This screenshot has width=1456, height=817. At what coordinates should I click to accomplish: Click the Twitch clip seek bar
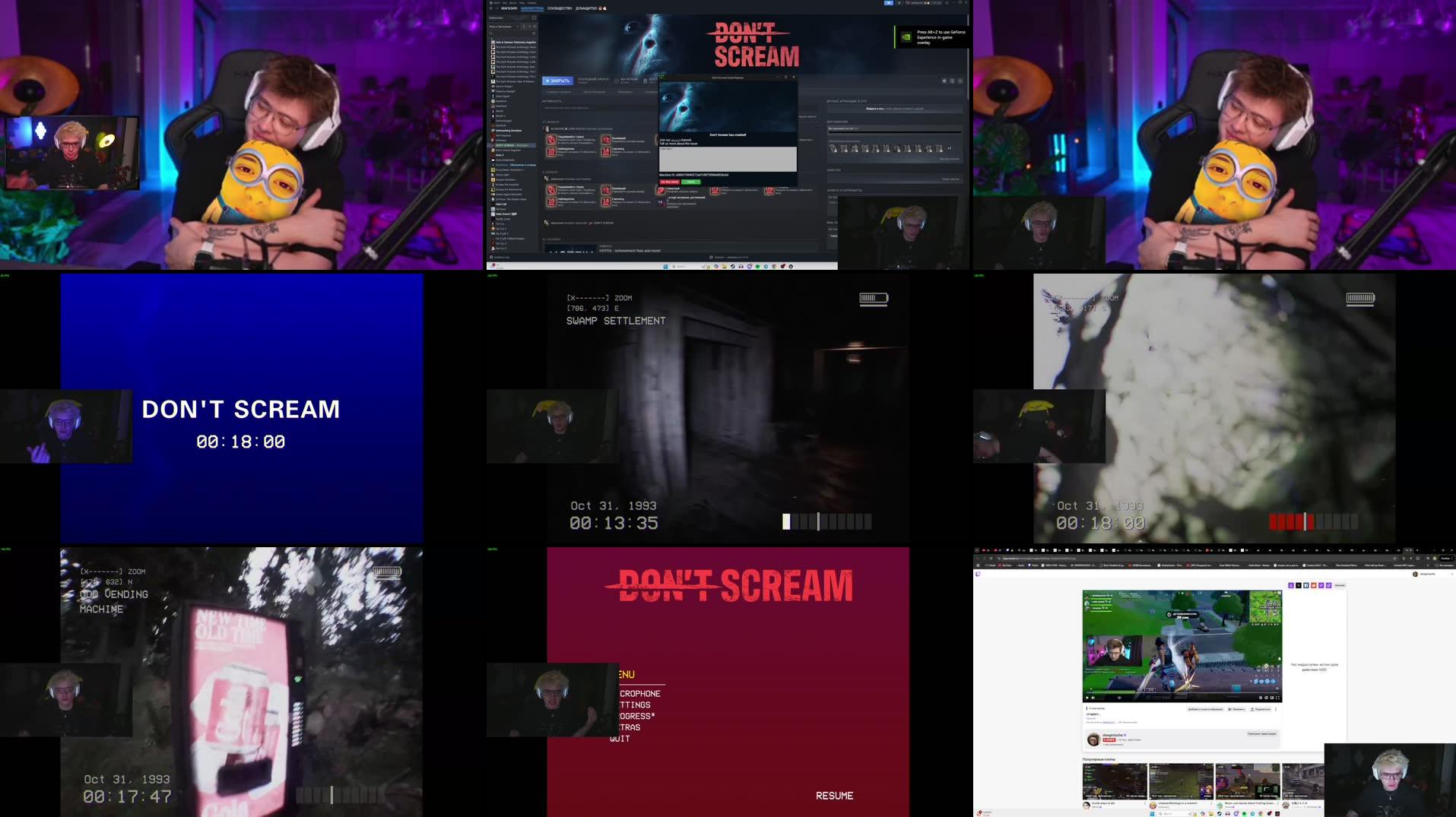(x=1182, y=692)
